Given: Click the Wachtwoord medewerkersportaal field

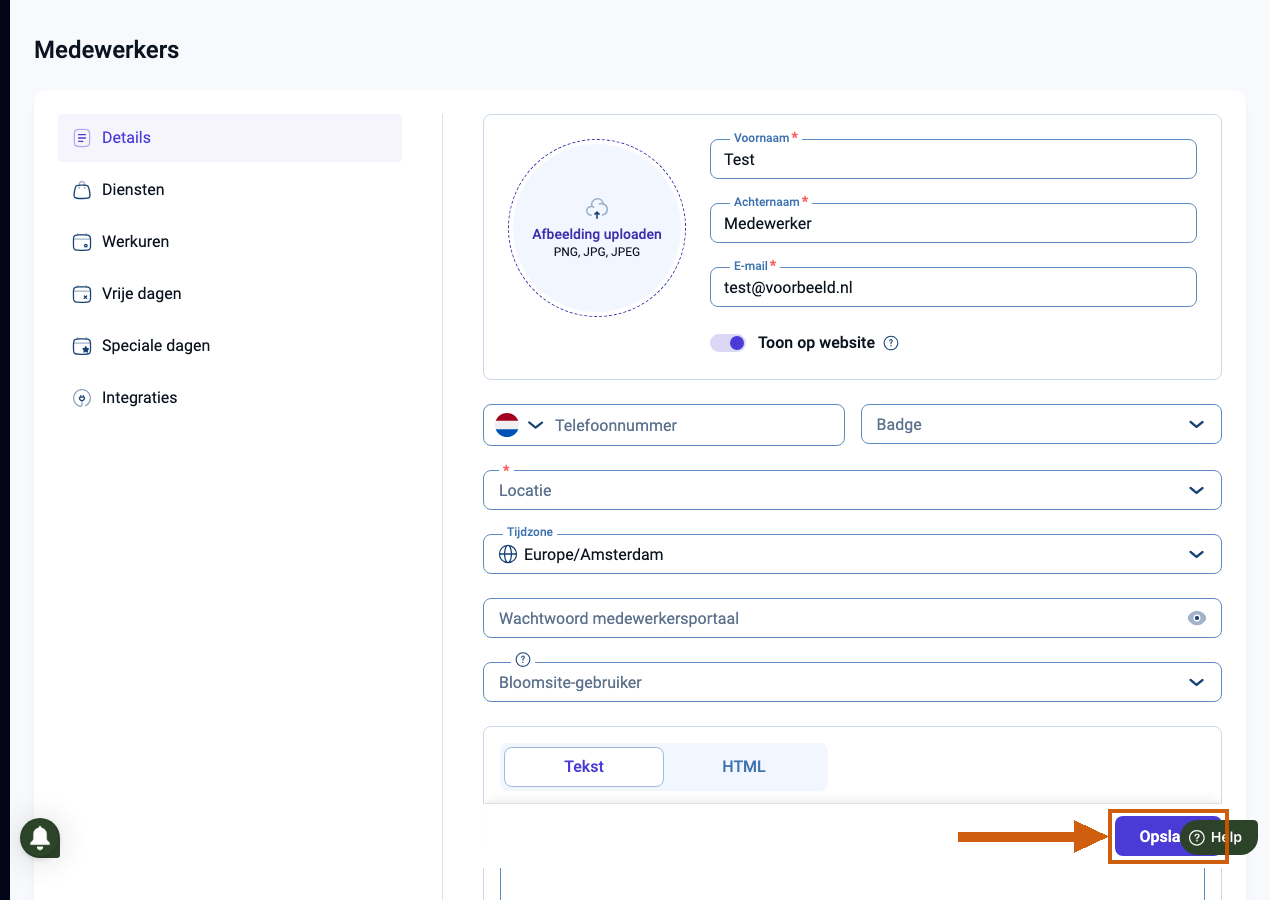Looking at the screenshot, I should pos(852,618).
